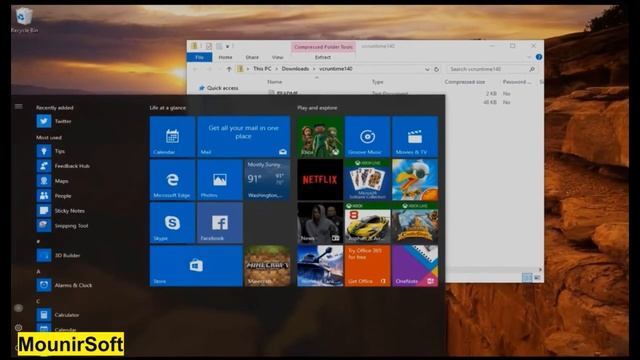
Task: Click This PC in address breadcrumb
Action: 262,69
